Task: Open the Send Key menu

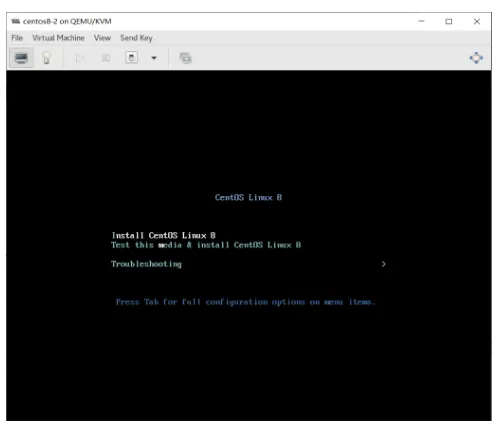Action: pyautogui.click(x=136, y=38)
